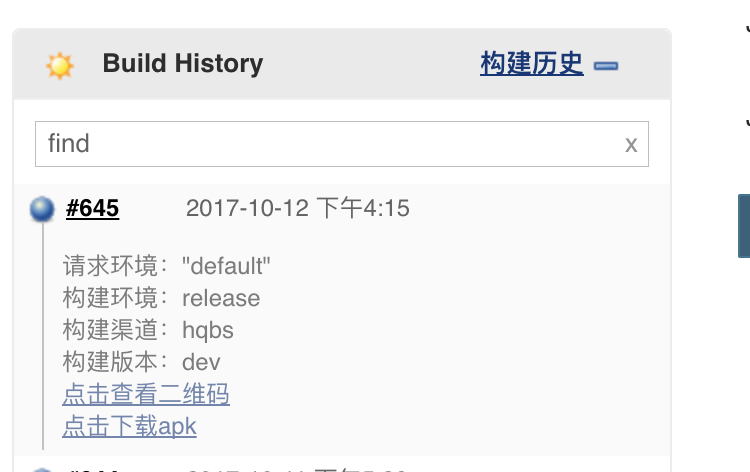Open the 点击查看二维码 QR code link

tap(146, 395)
